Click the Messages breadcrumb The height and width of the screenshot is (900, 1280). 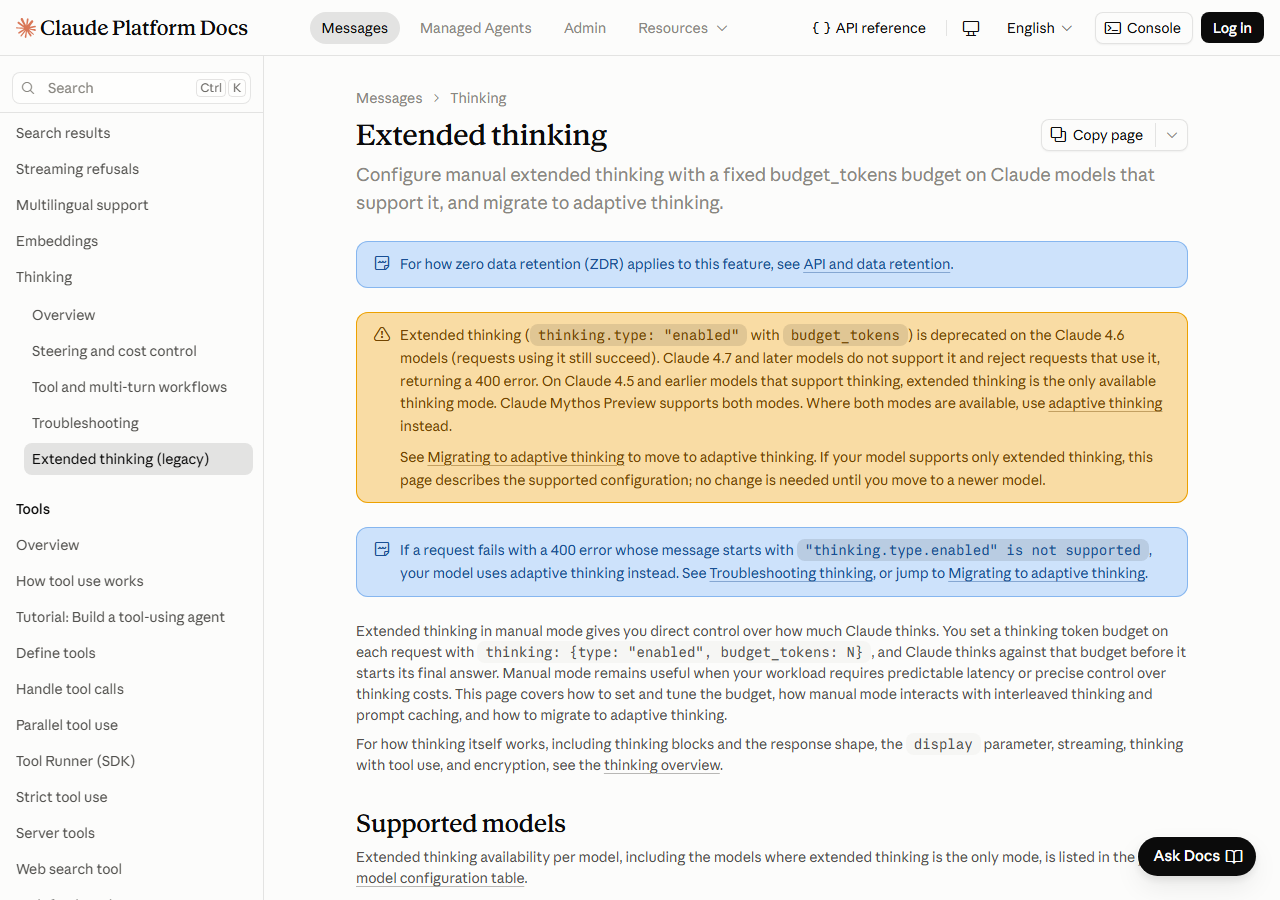(x=389, y=98)
